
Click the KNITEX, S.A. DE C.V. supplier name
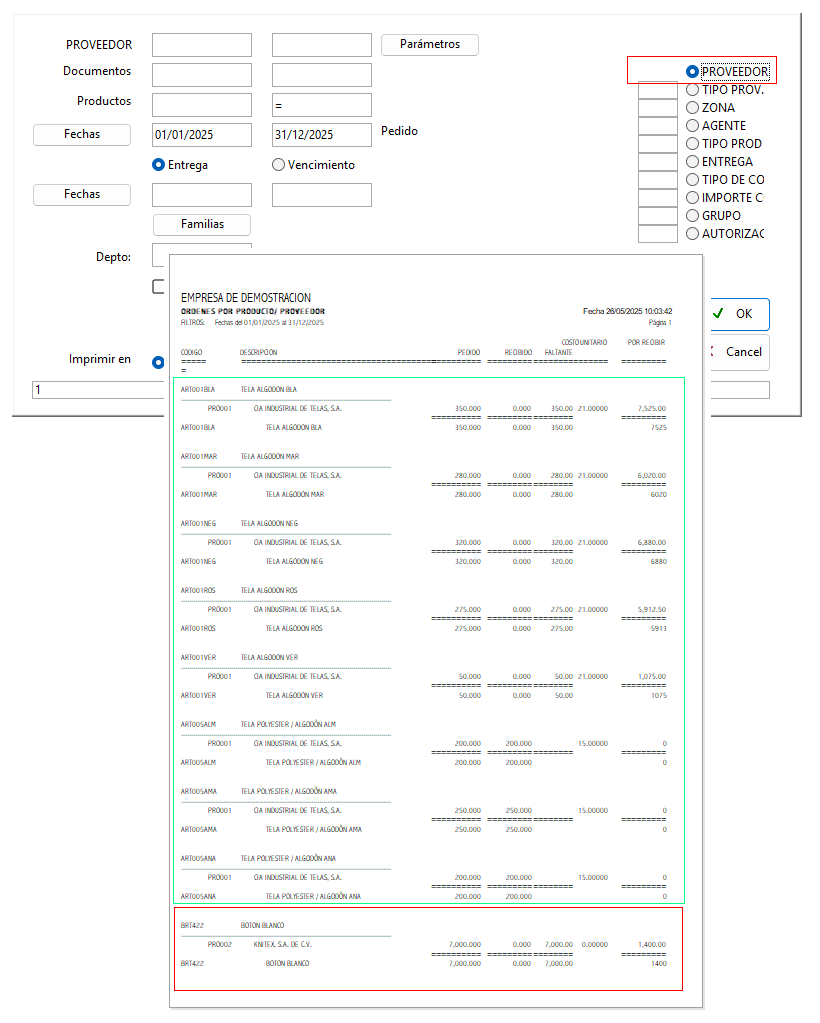[282, 944]
